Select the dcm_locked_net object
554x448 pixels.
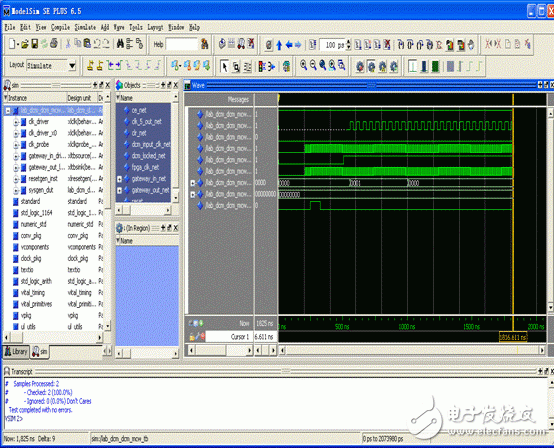148,156
